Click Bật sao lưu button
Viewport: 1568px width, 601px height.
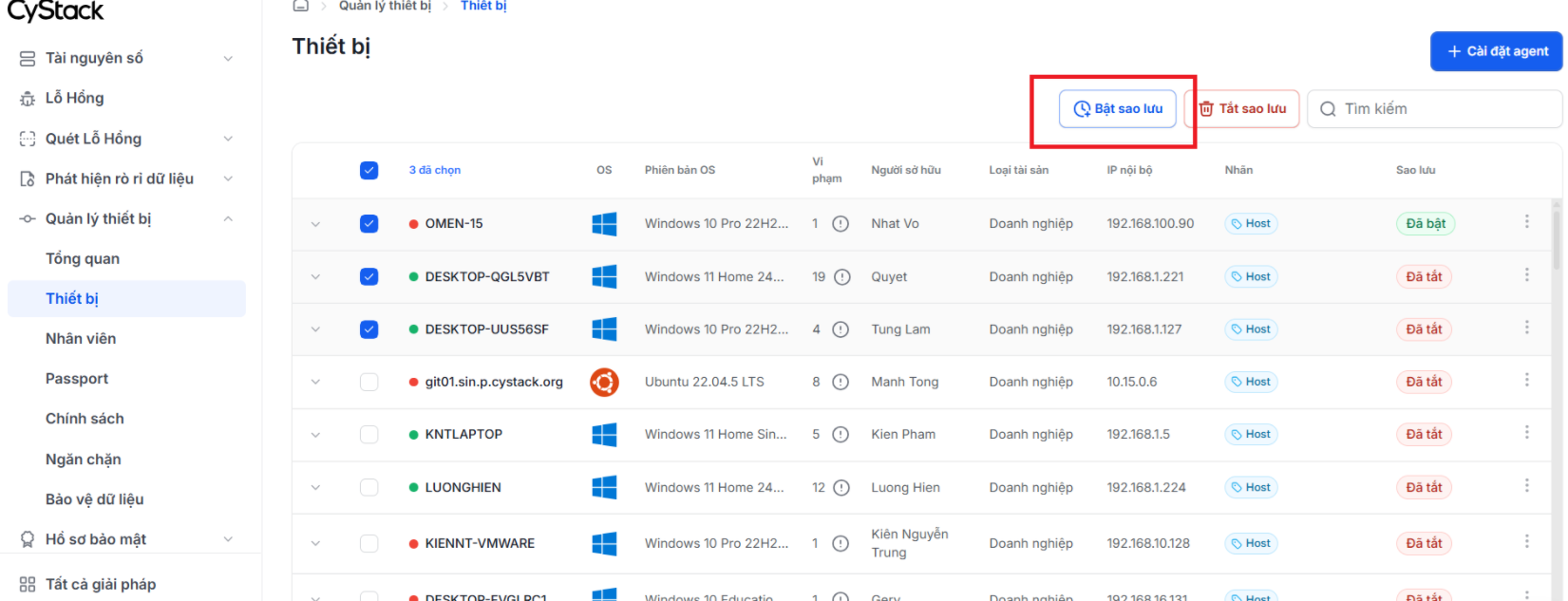1118,109
